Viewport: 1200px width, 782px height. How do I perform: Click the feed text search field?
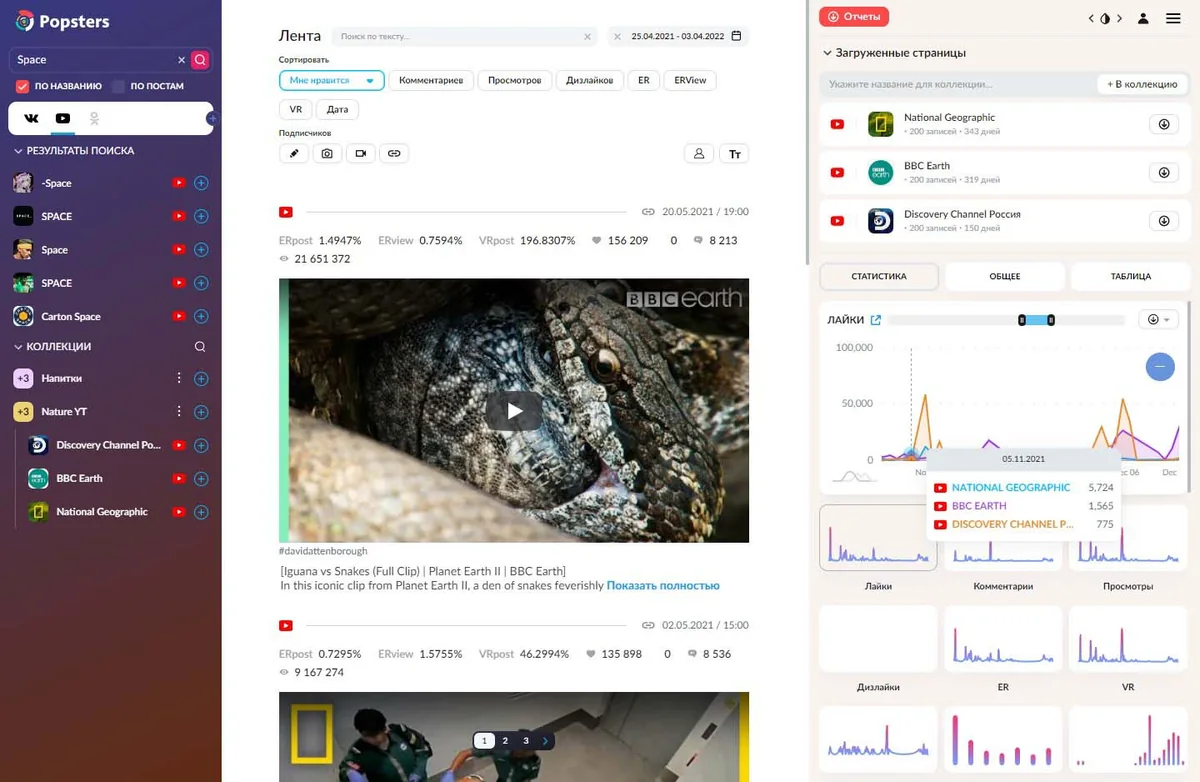[464, 36]
